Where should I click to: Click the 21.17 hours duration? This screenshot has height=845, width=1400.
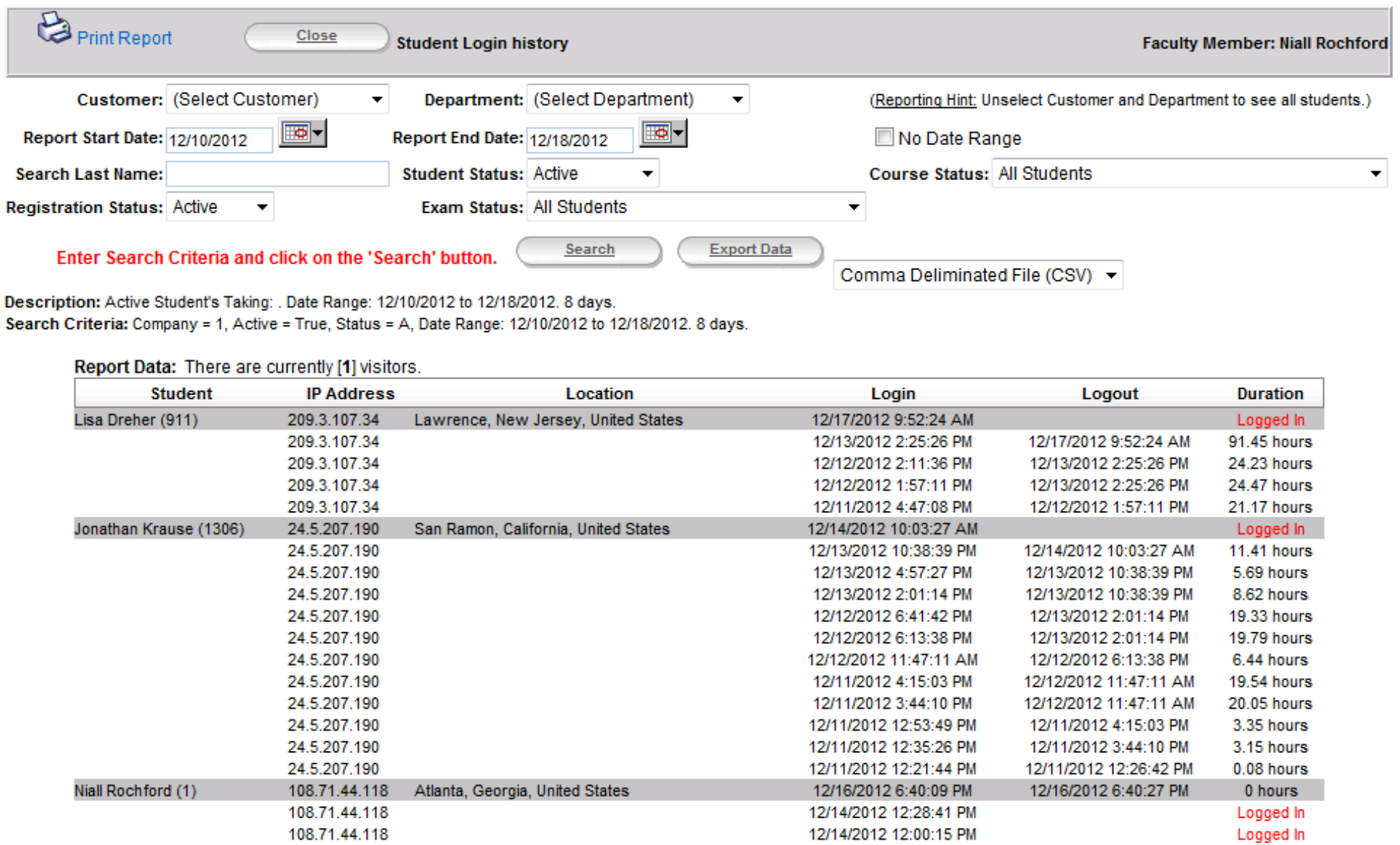(x=1270, y=507)
